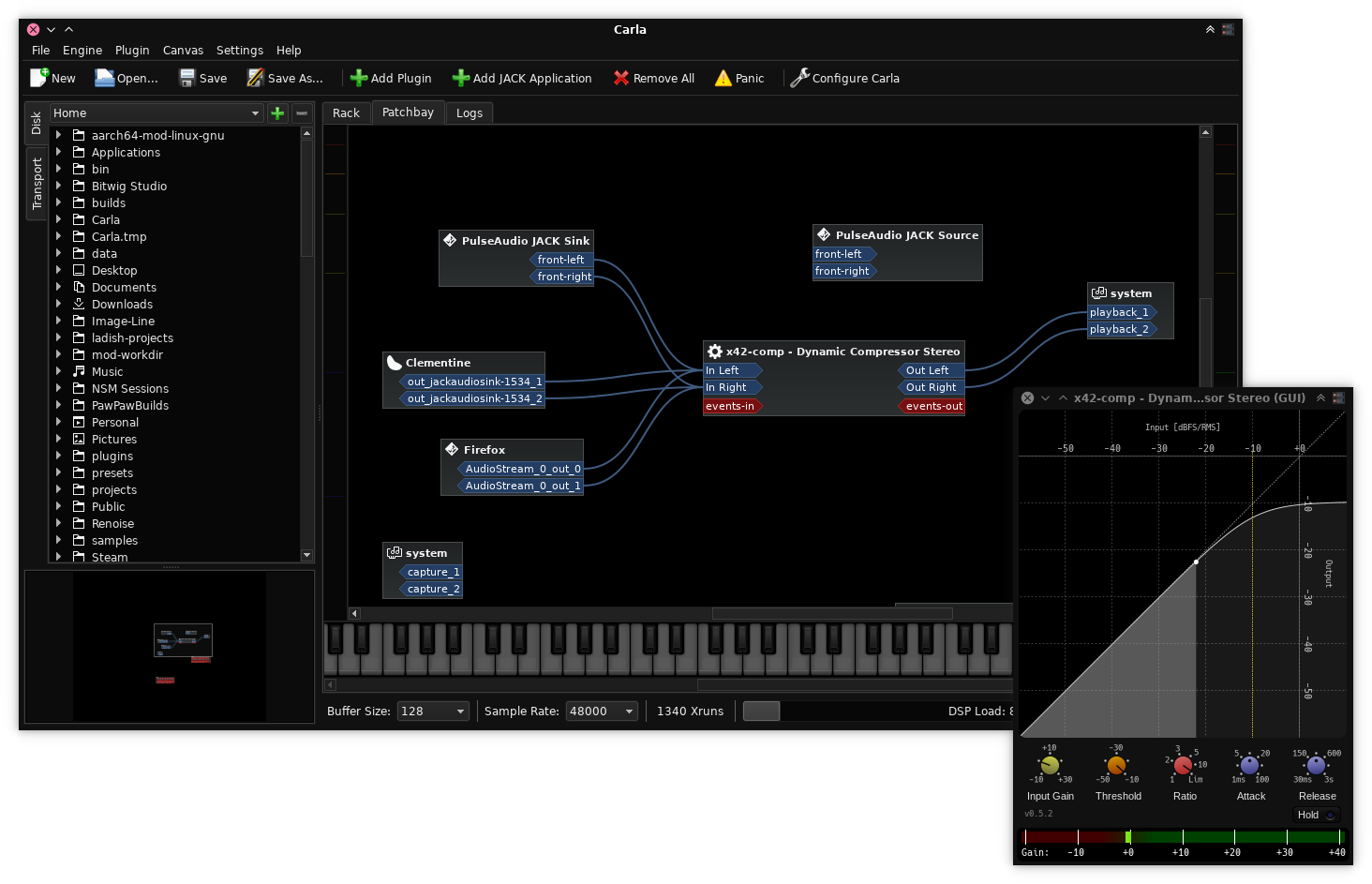Expand the Bitwig Studio folder
The image size is (1372, 884).
click(59, 186)
